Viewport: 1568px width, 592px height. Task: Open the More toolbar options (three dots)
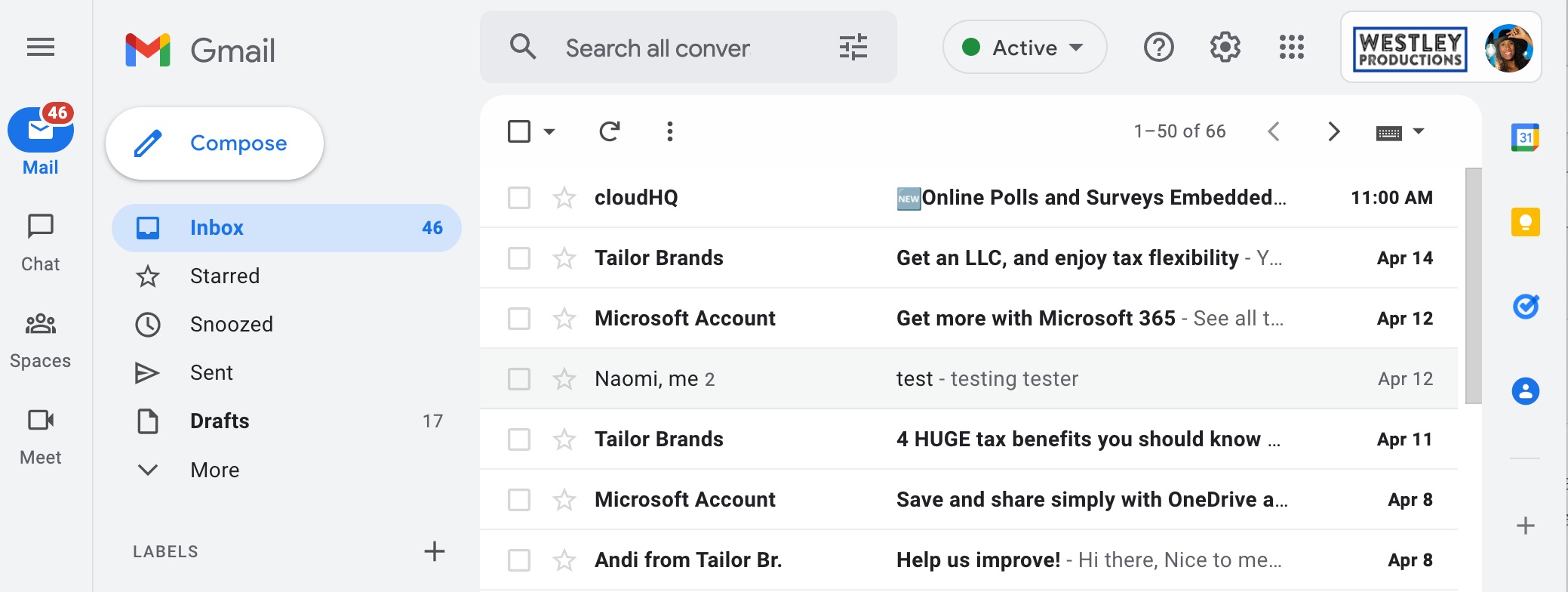669,131
